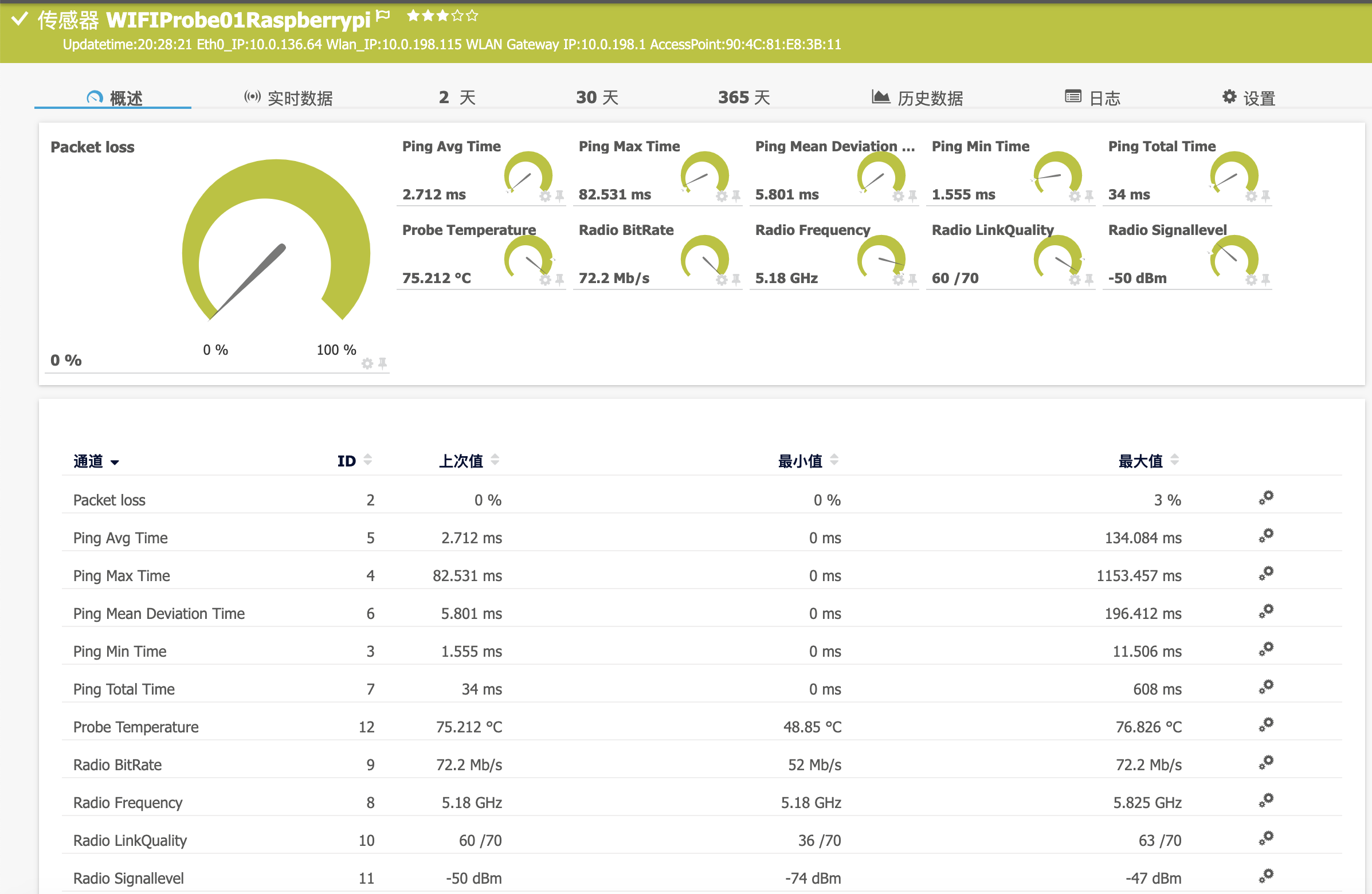This screenshot has width=1372, height=894.
Task: Switch to the 实时数据 tab
Action: coord(288,98)
